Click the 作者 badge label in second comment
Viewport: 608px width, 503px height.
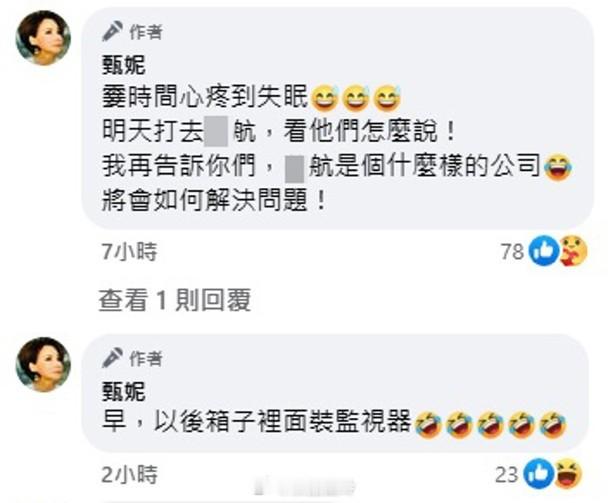[146, 358]
